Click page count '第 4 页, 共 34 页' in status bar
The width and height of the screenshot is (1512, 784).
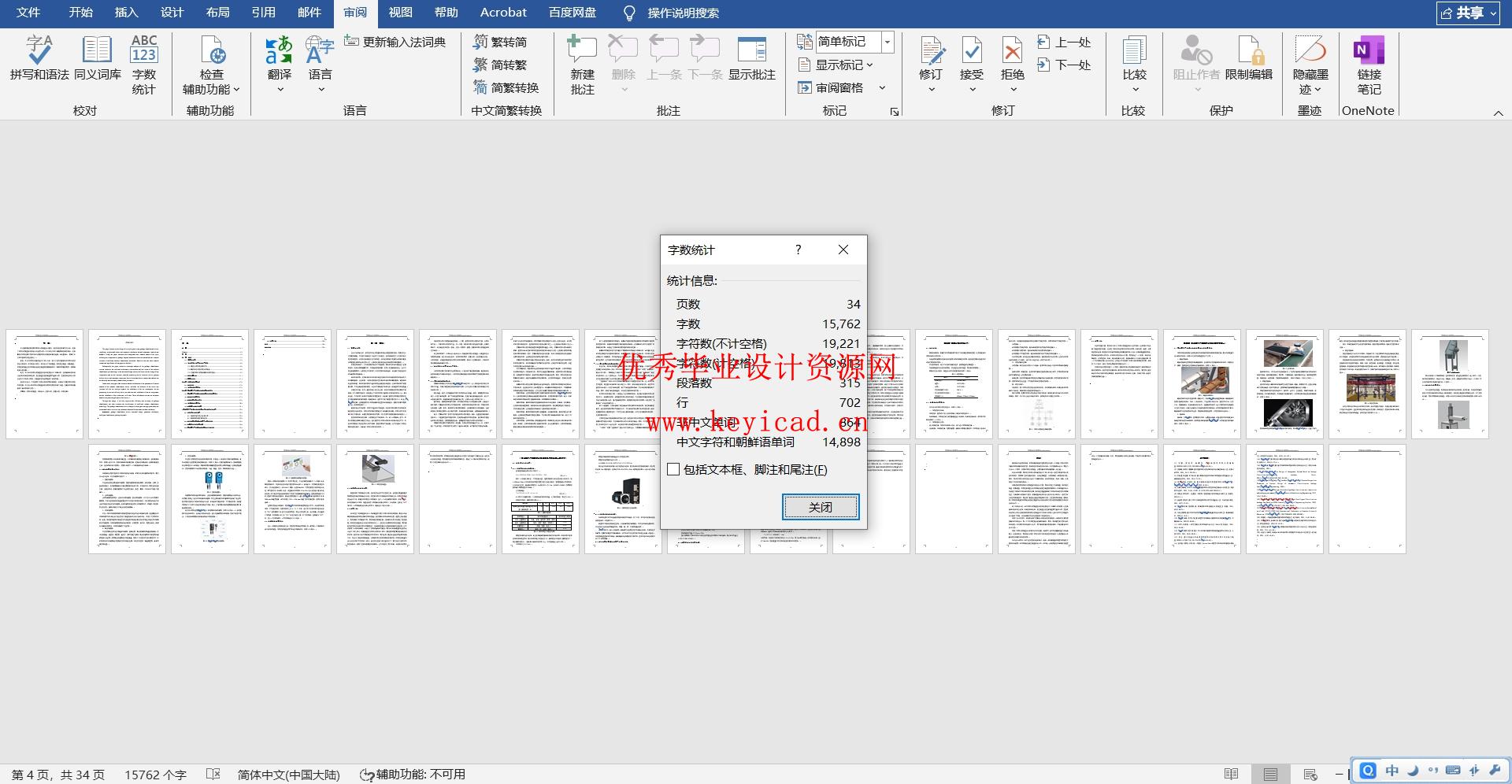click(58, 775)
